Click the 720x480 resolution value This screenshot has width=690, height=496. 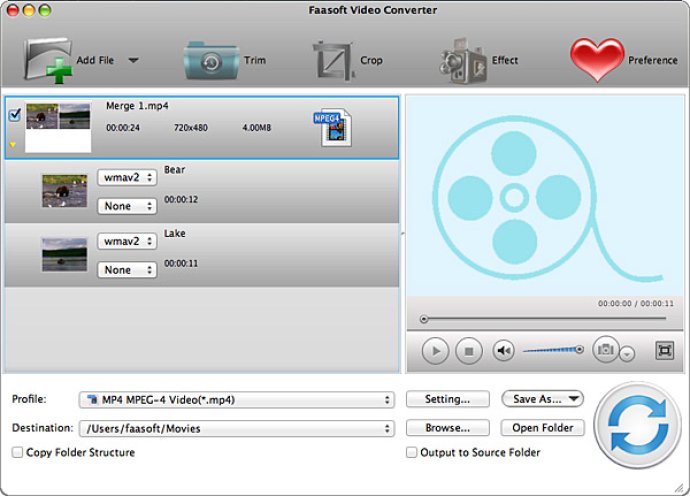pyautogui.click(x=191, y=128)
